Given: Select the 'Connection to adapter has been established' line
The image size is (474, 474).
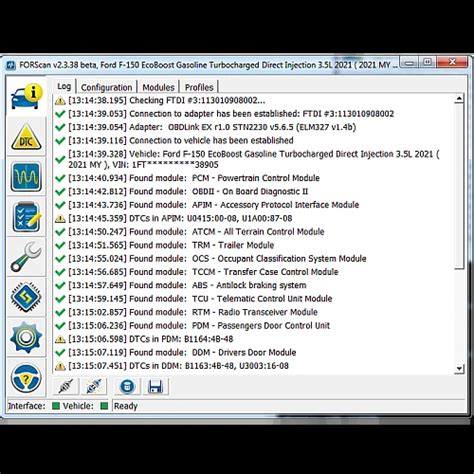Looking at the screenshot, I should pos(224,114).
